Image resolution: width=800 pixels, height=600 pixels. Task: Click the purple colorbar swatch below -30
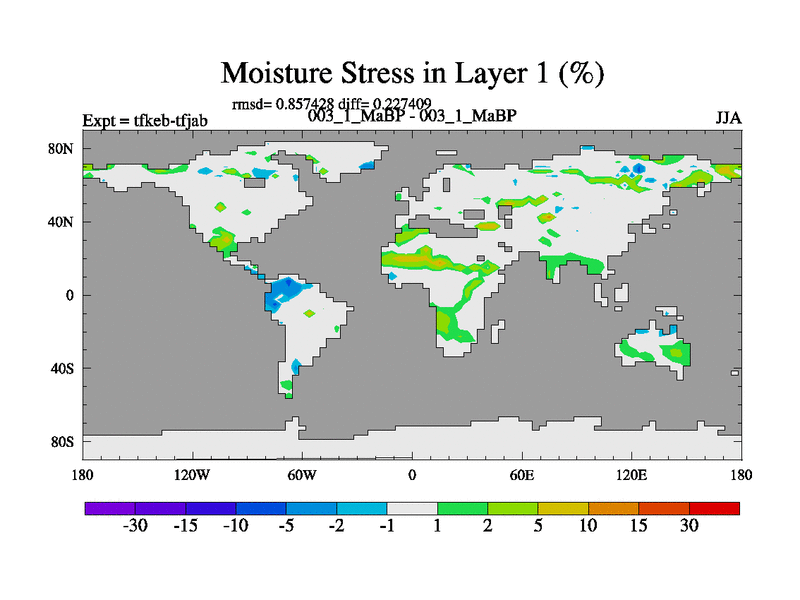click(x=110, y=508)
